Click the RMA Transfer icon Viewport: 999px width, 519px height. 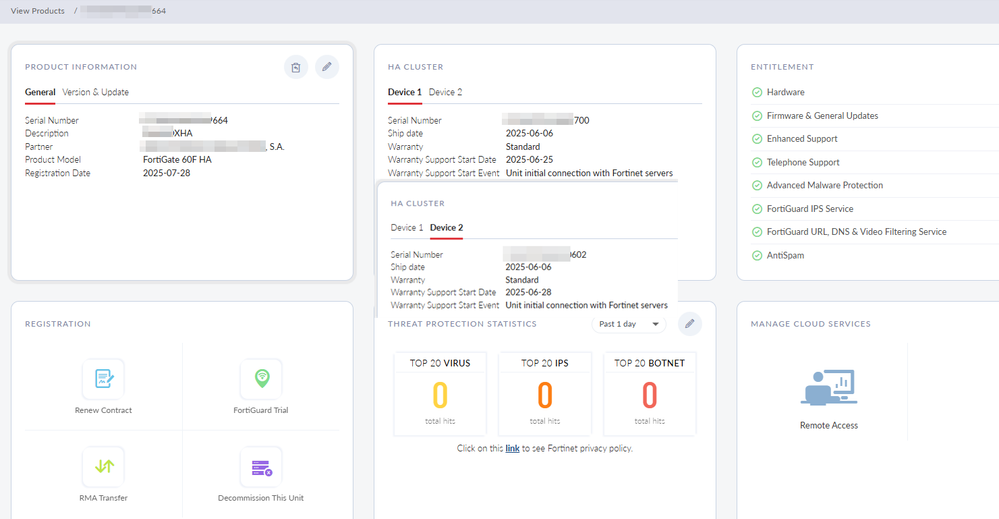pos(103,466)
